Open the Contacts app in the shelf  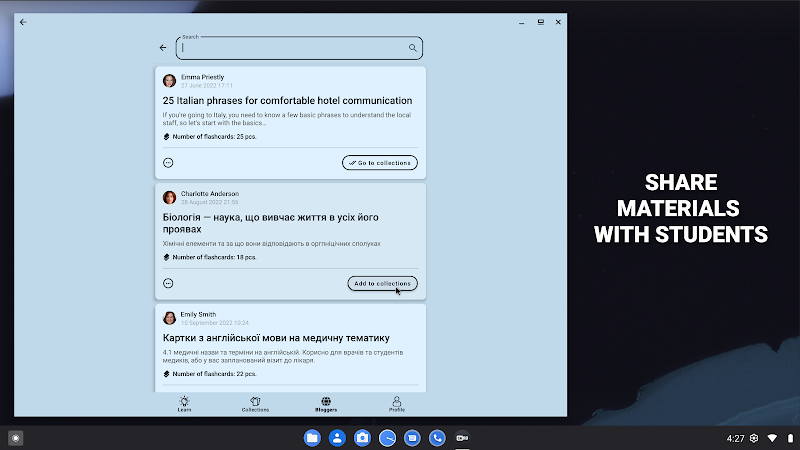(337, 438)
